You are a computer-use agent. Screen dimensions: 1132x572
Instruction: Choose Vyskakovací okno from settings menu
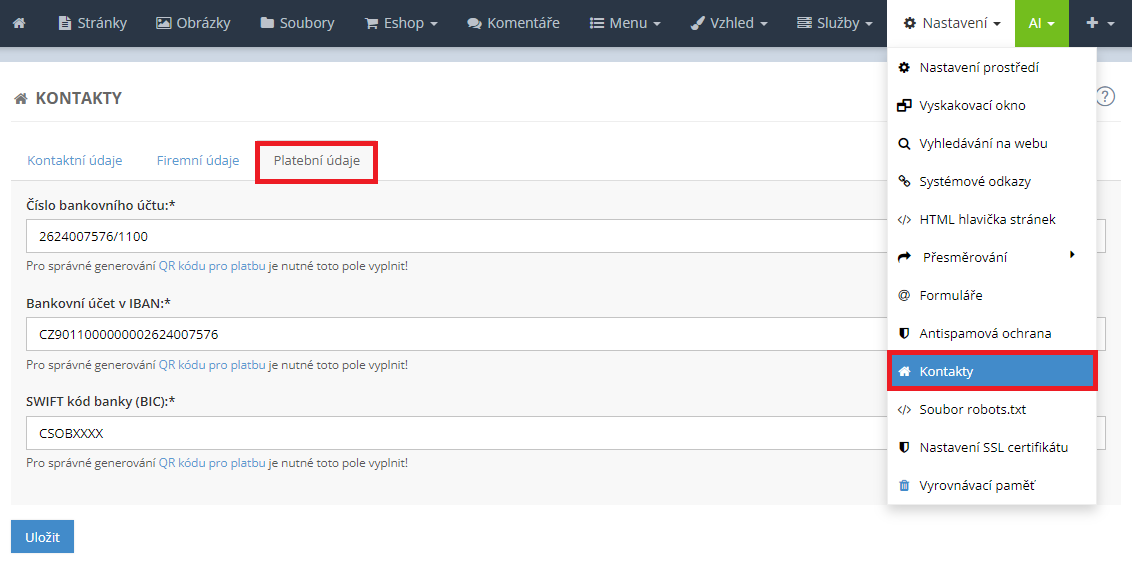(x=972, y=105)
